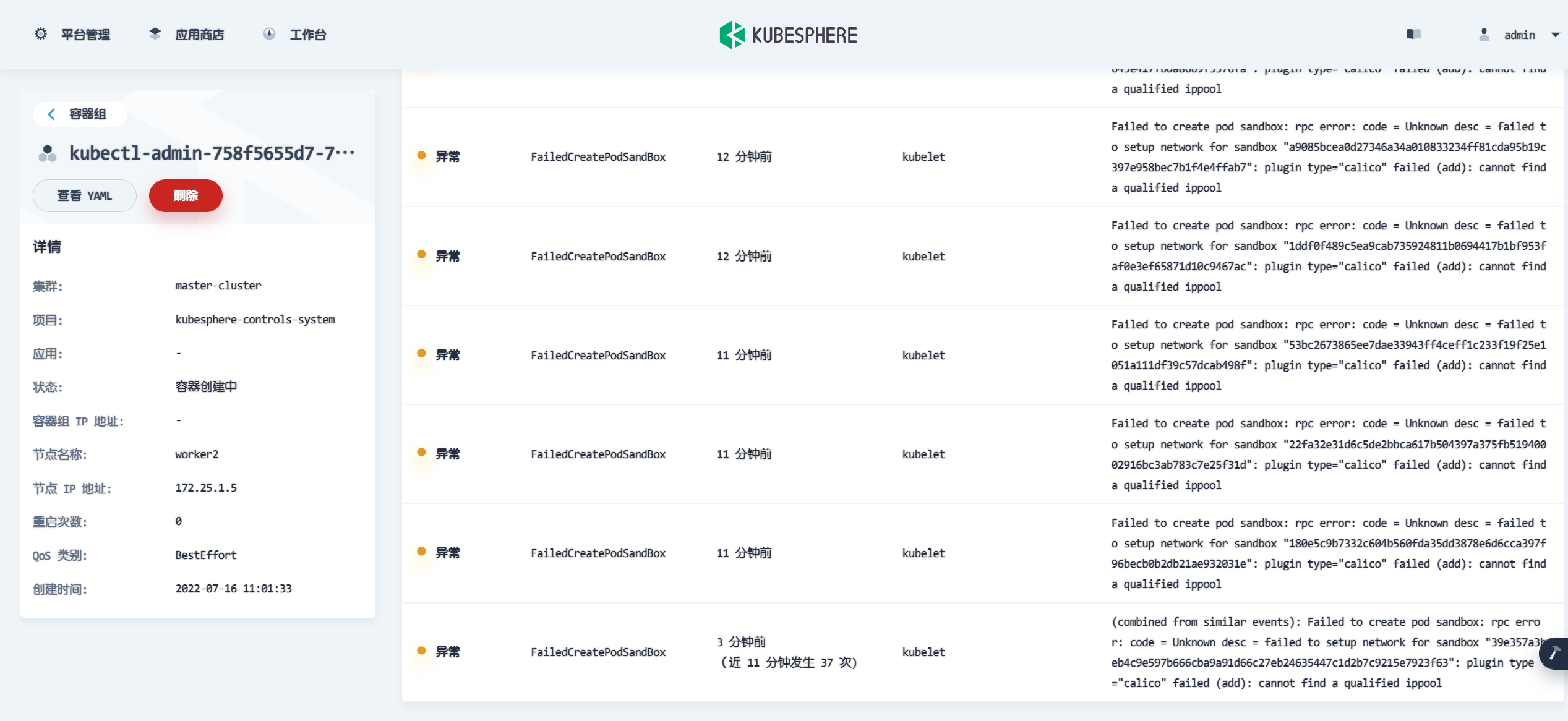
Task: Click the platform management gear icon
Action: tap(41, 34)
